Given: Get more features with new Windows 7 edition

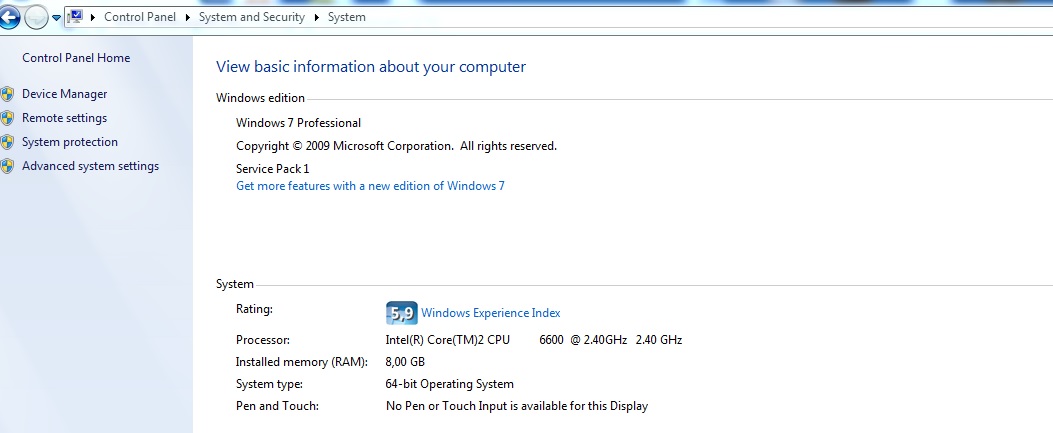Looking at the screenshot, I should tap(370, 186).
